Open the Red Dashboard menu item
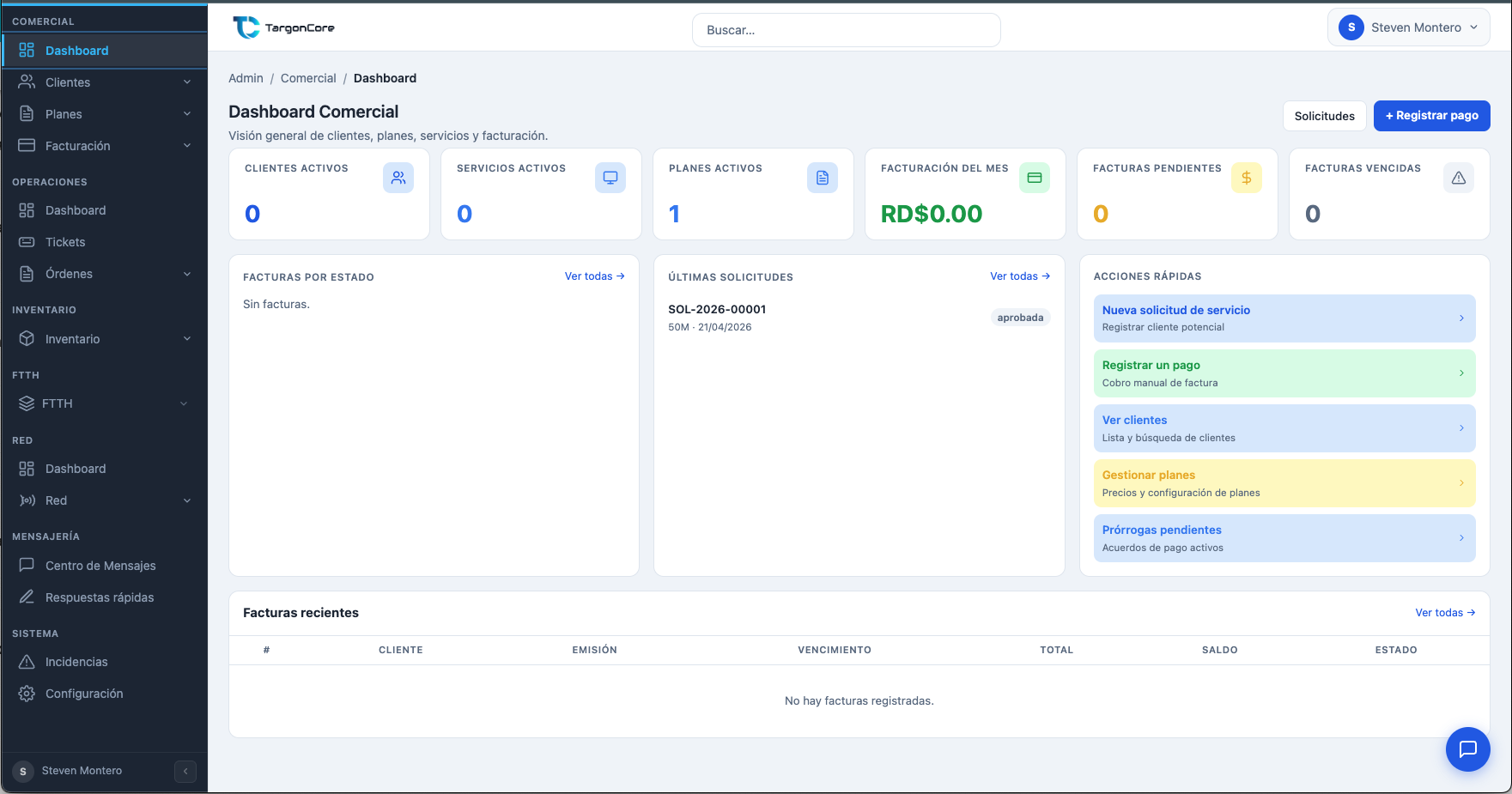1512x794 pixels. coord(104,469)
